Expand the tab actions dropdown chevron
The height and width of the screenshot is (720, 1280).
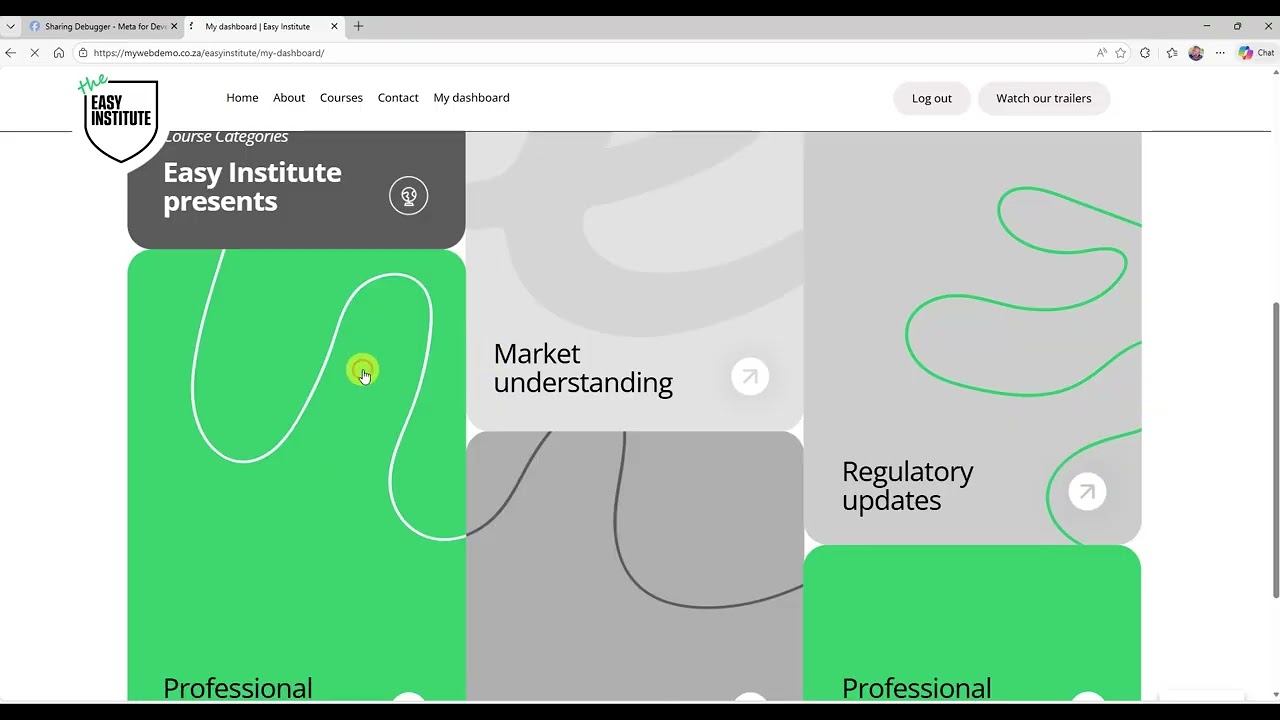pyautogui.click(x=10, y=26)
